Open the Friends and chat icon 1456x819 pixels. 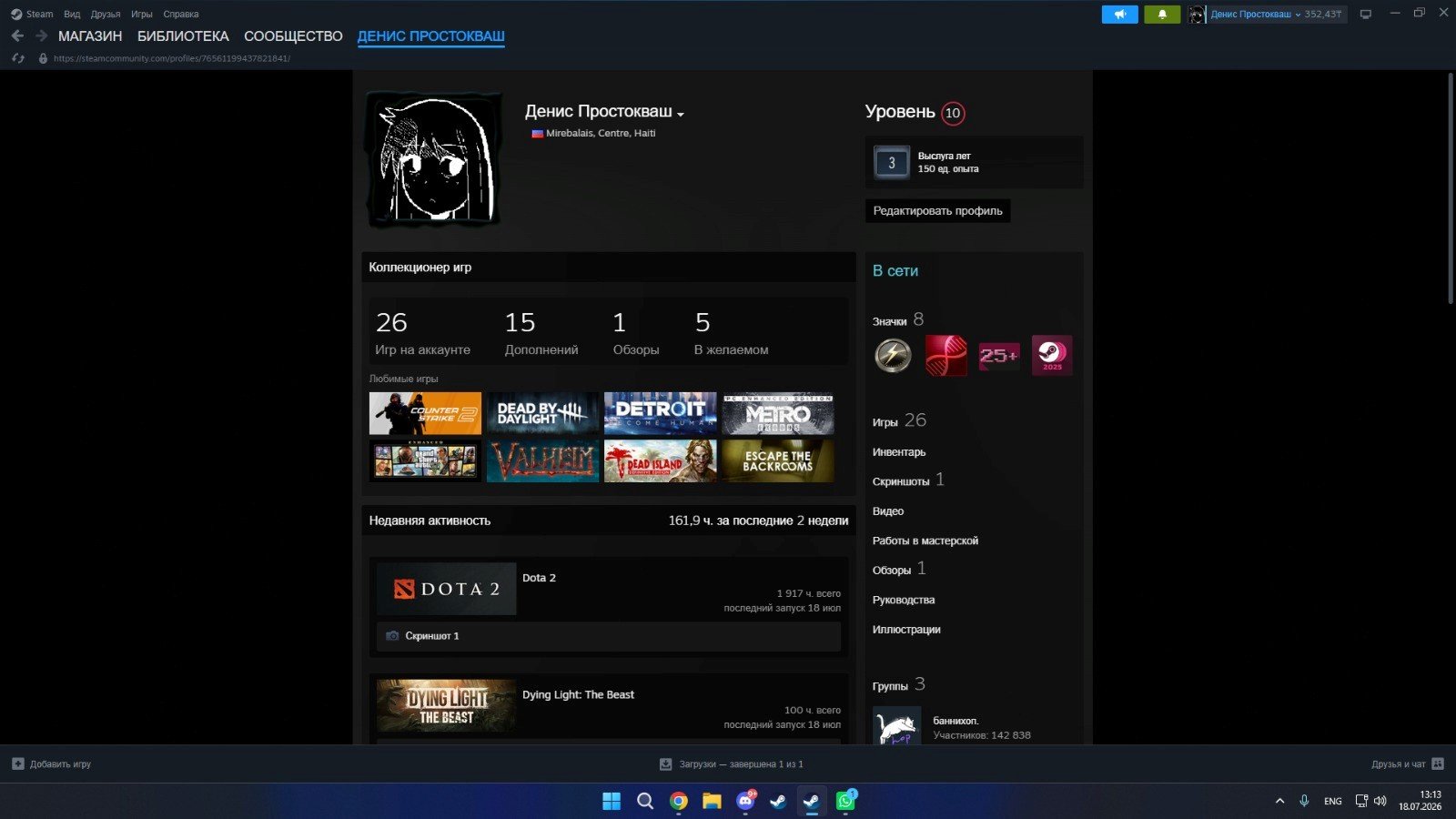(1438, 763)
